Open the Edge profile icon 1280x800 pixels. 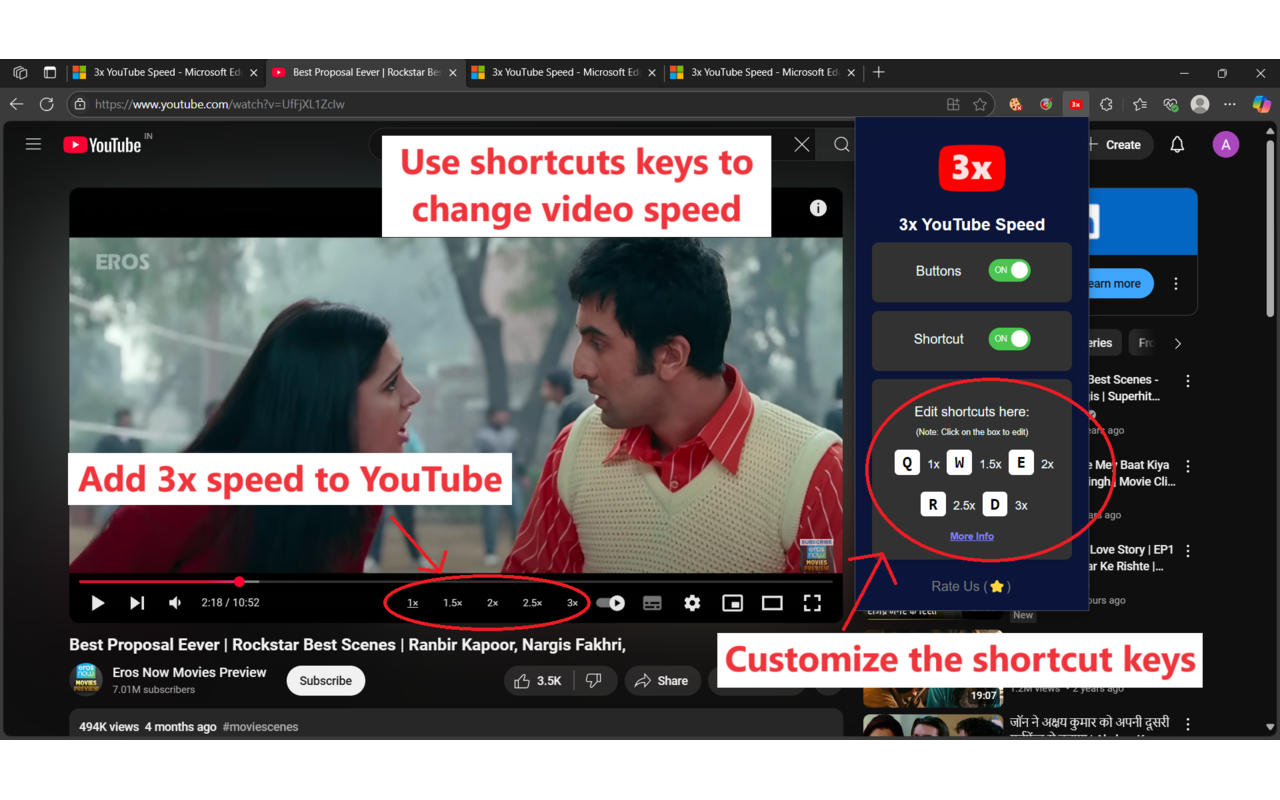[x=1200, y=104]
